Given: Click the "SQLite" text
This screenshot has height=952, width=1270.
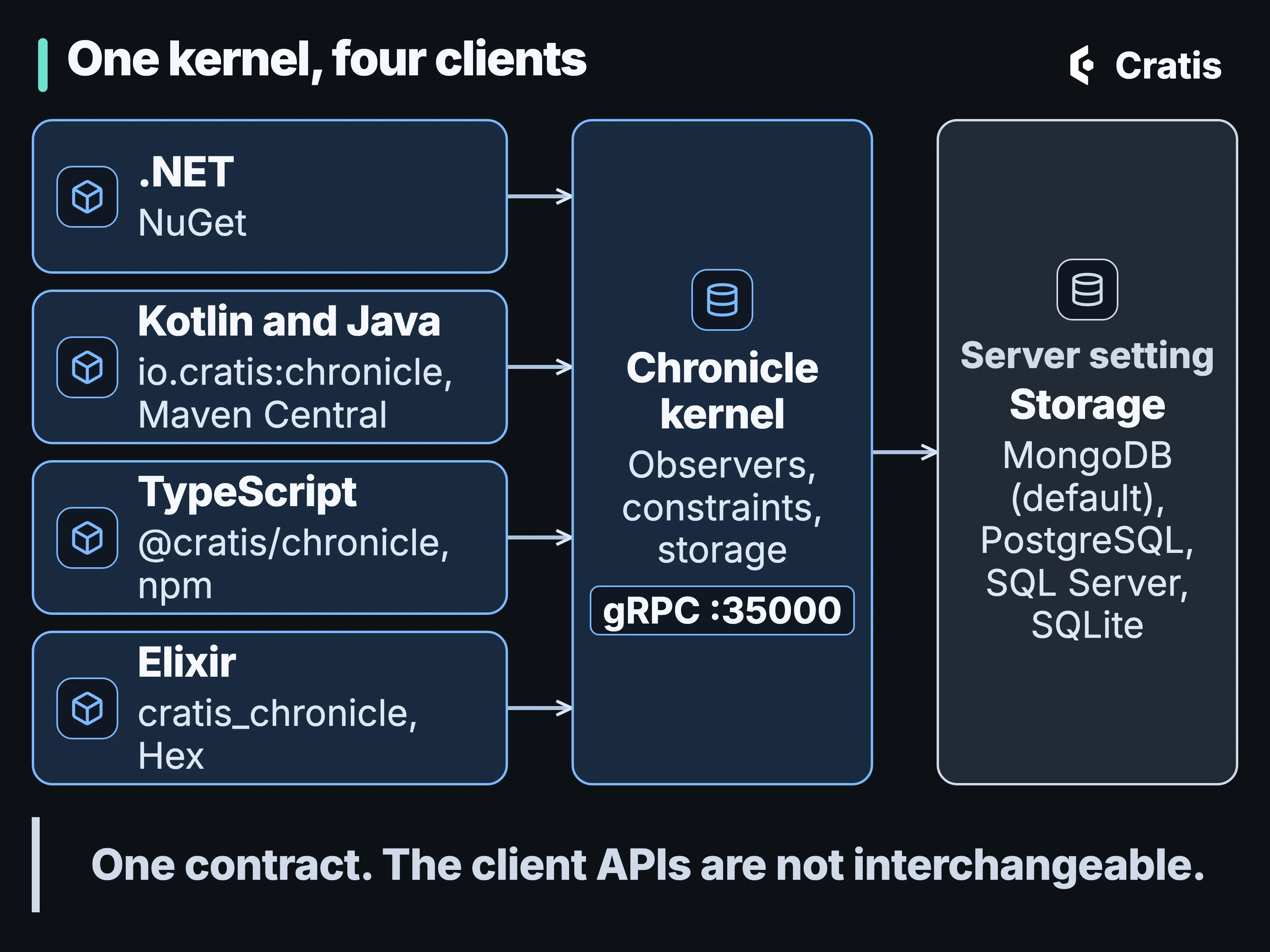Looking at the screenshot, I should (x=1087, y=625).
